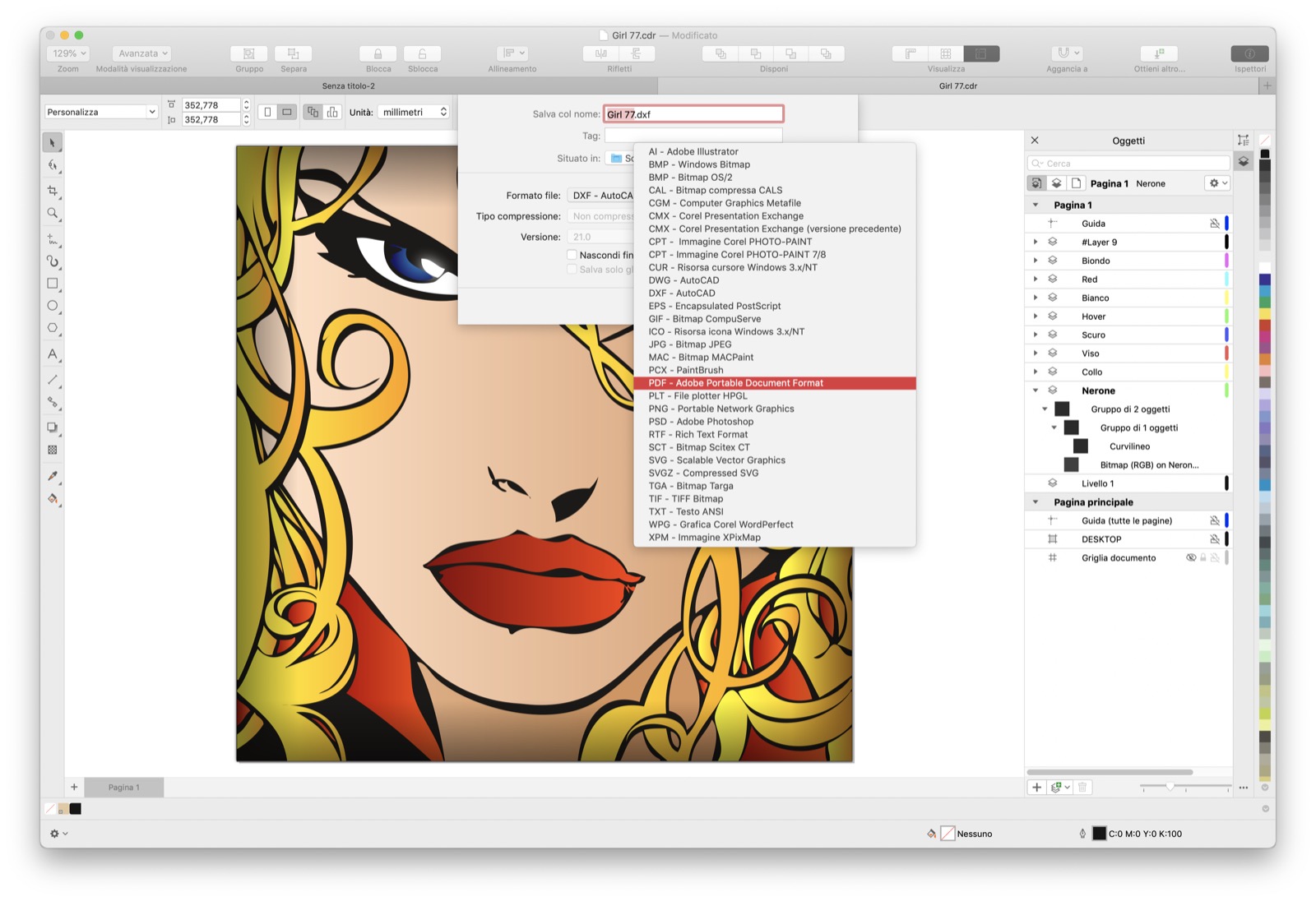Viewport: 1316px width, 901px height.
Task: Choose SVG - Scalable Vector Graphics format
Action: coord(775,460)
